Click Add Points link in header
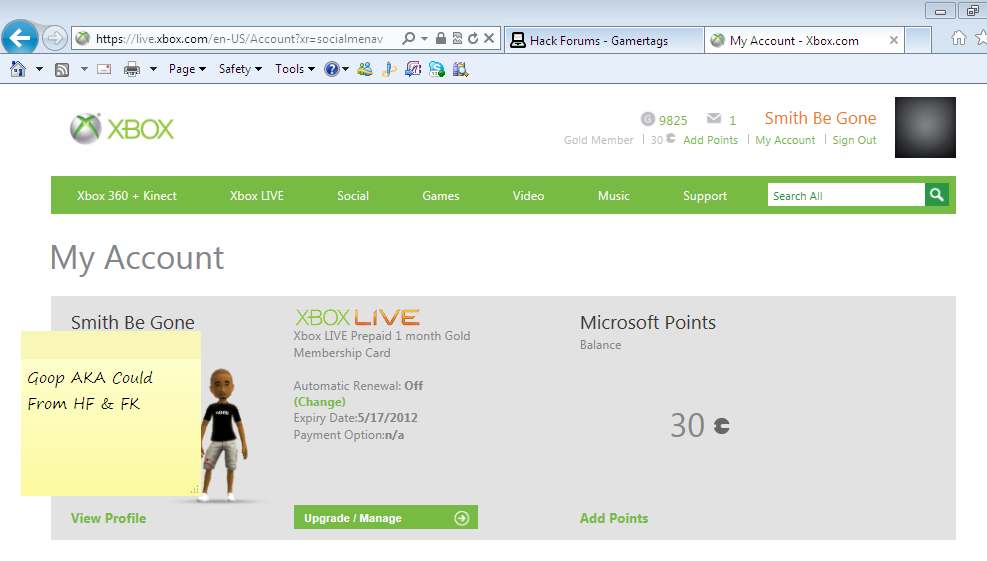 (710, 140)
